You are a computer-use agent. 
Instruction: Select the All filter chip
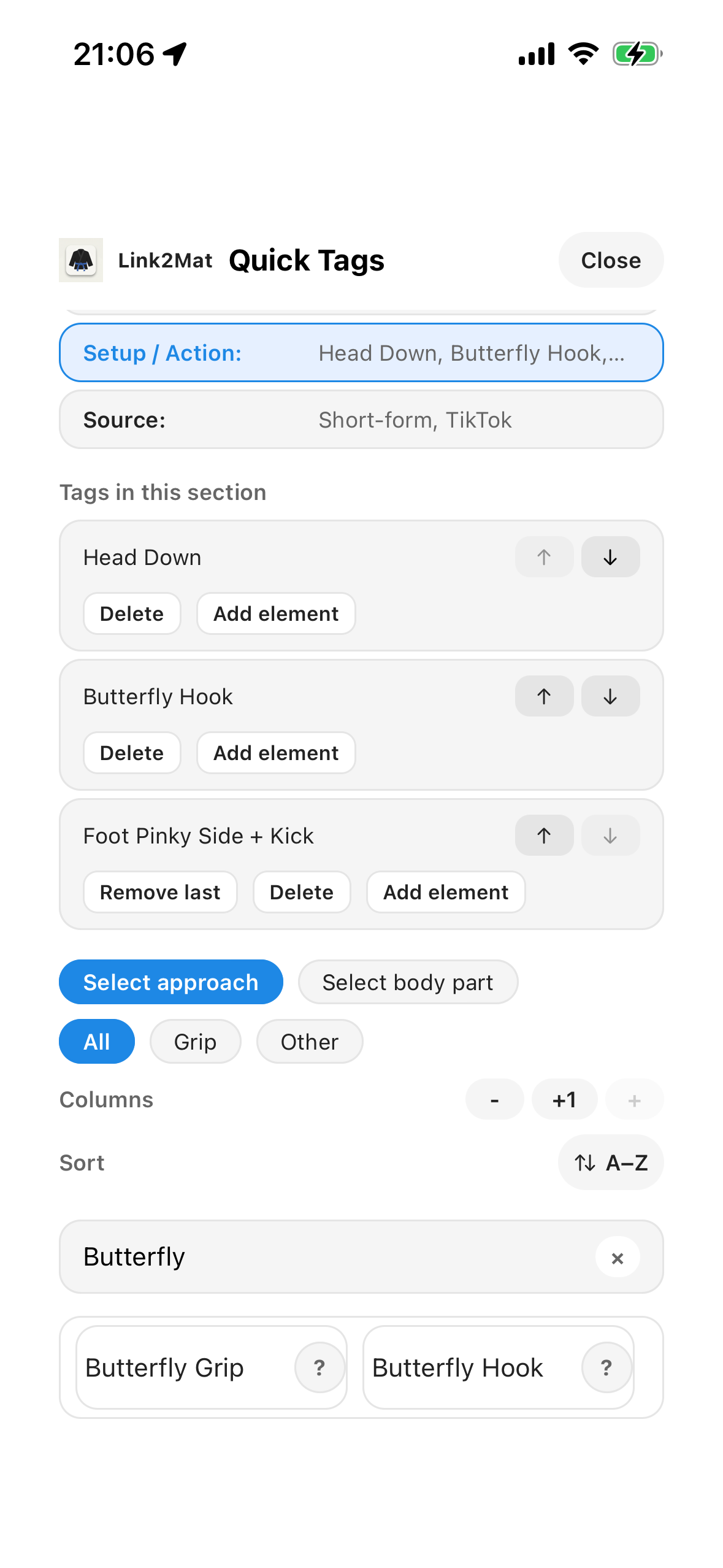(96, 1041)
